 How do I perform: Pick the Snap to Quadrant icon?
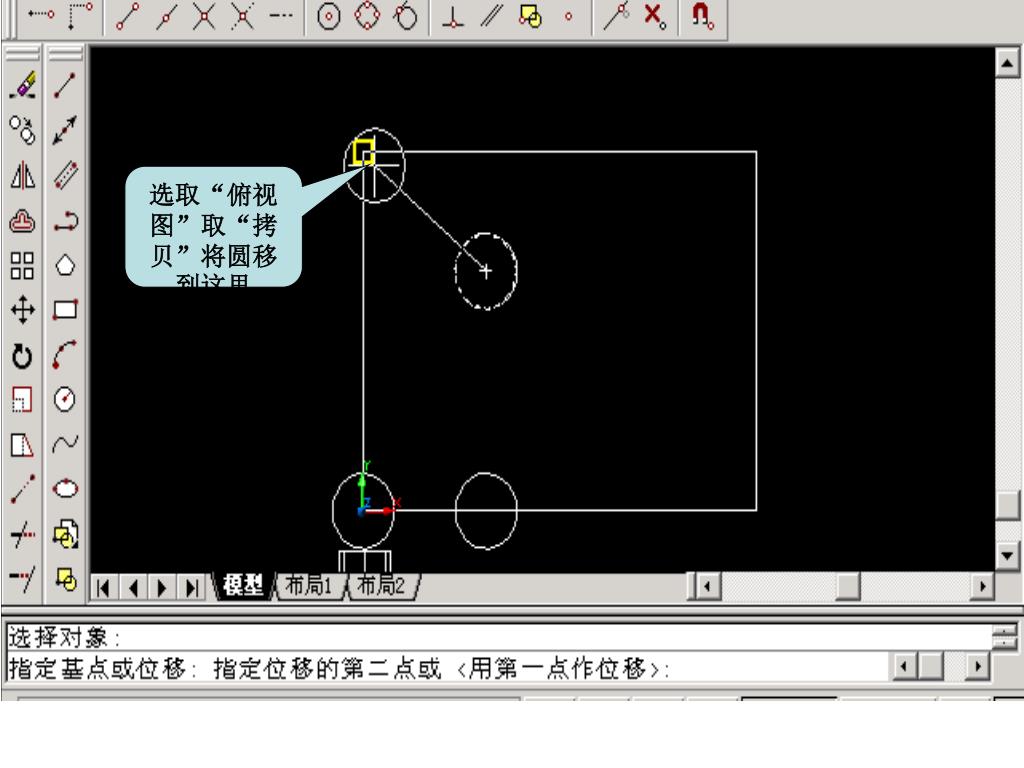367,16
